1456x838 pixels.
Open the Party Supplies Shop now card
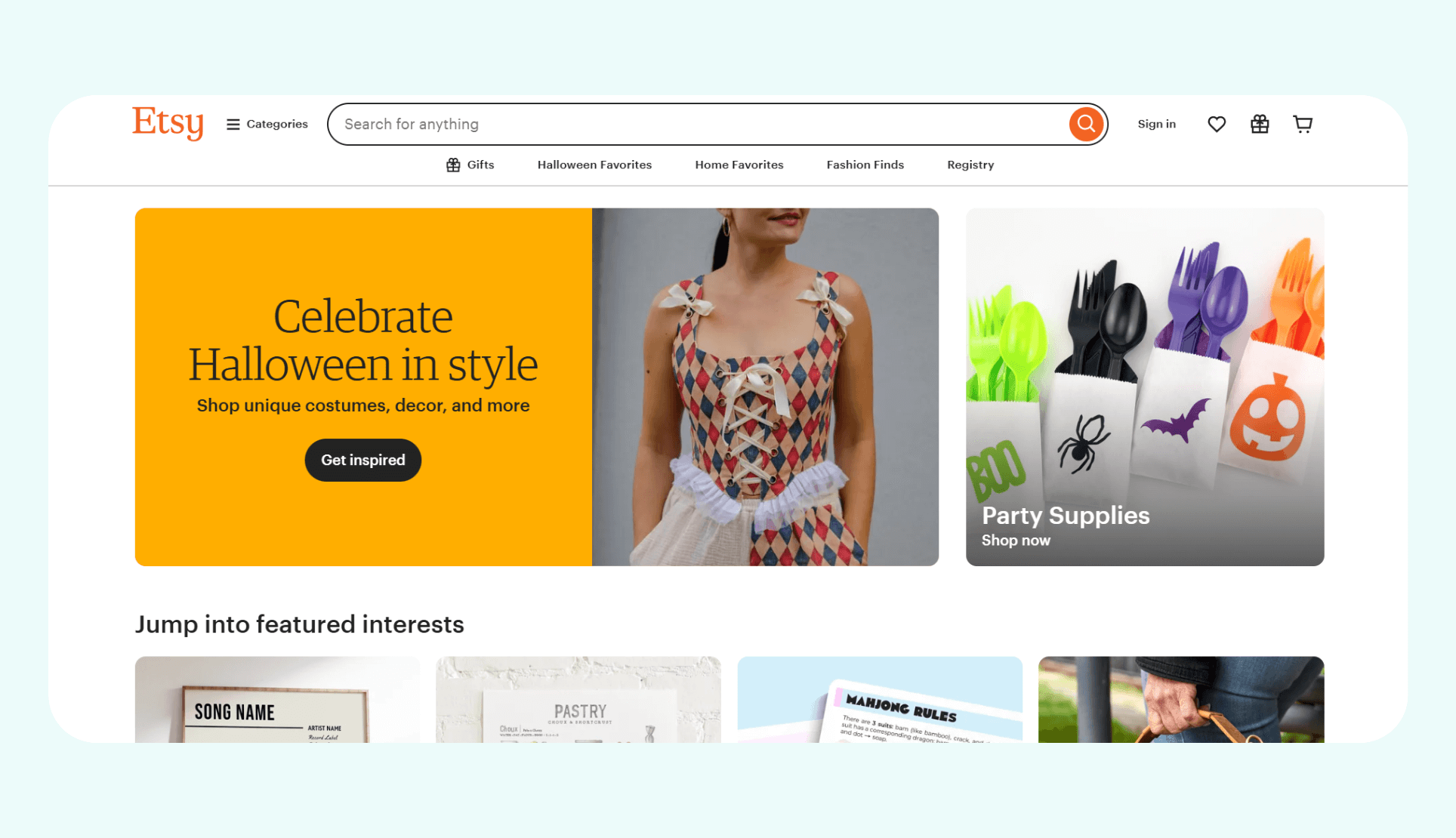[x=1145, y=387]
